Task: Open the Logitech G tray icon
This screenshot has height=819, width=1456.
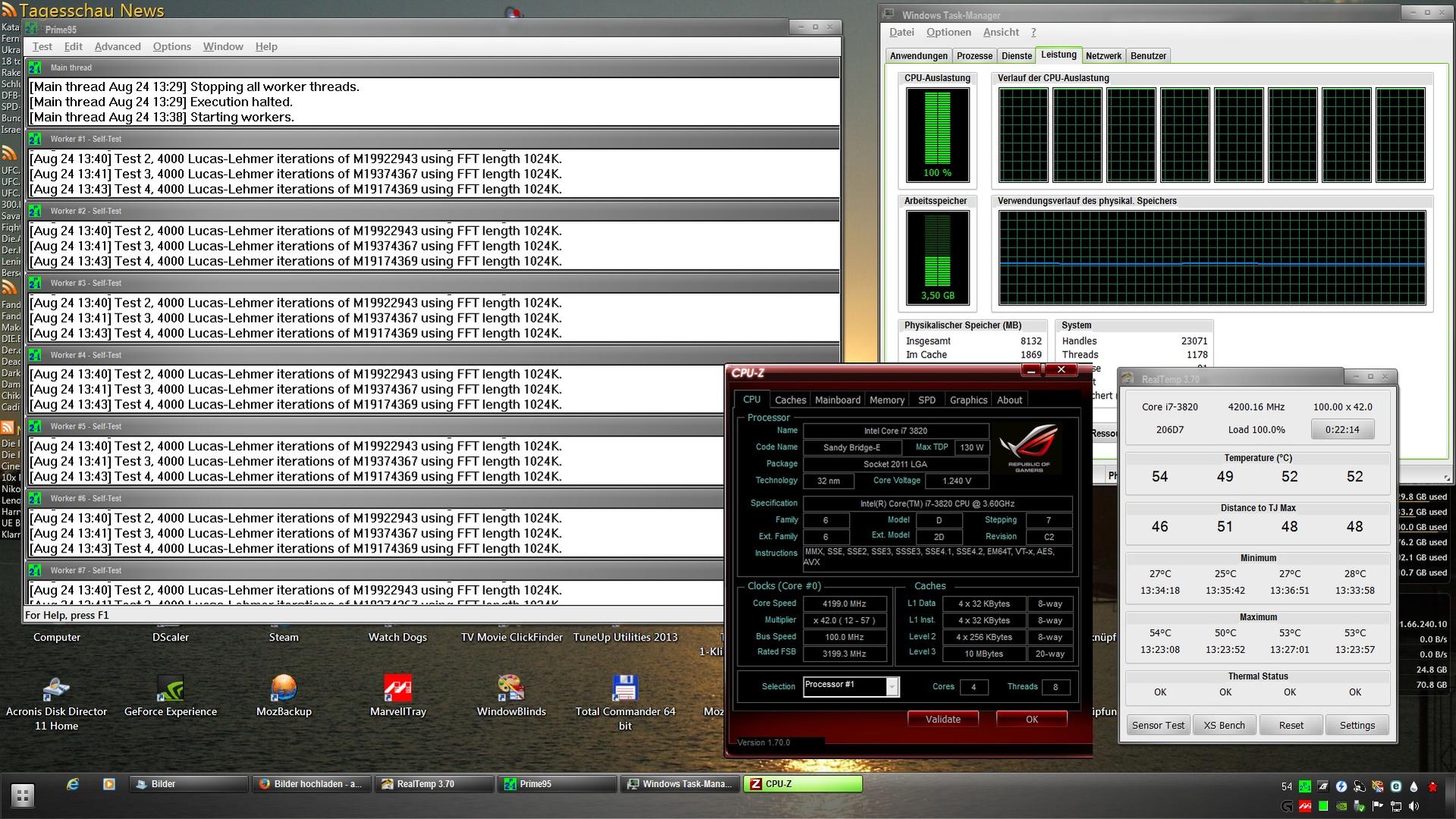Action: (x=1287, y=806)
